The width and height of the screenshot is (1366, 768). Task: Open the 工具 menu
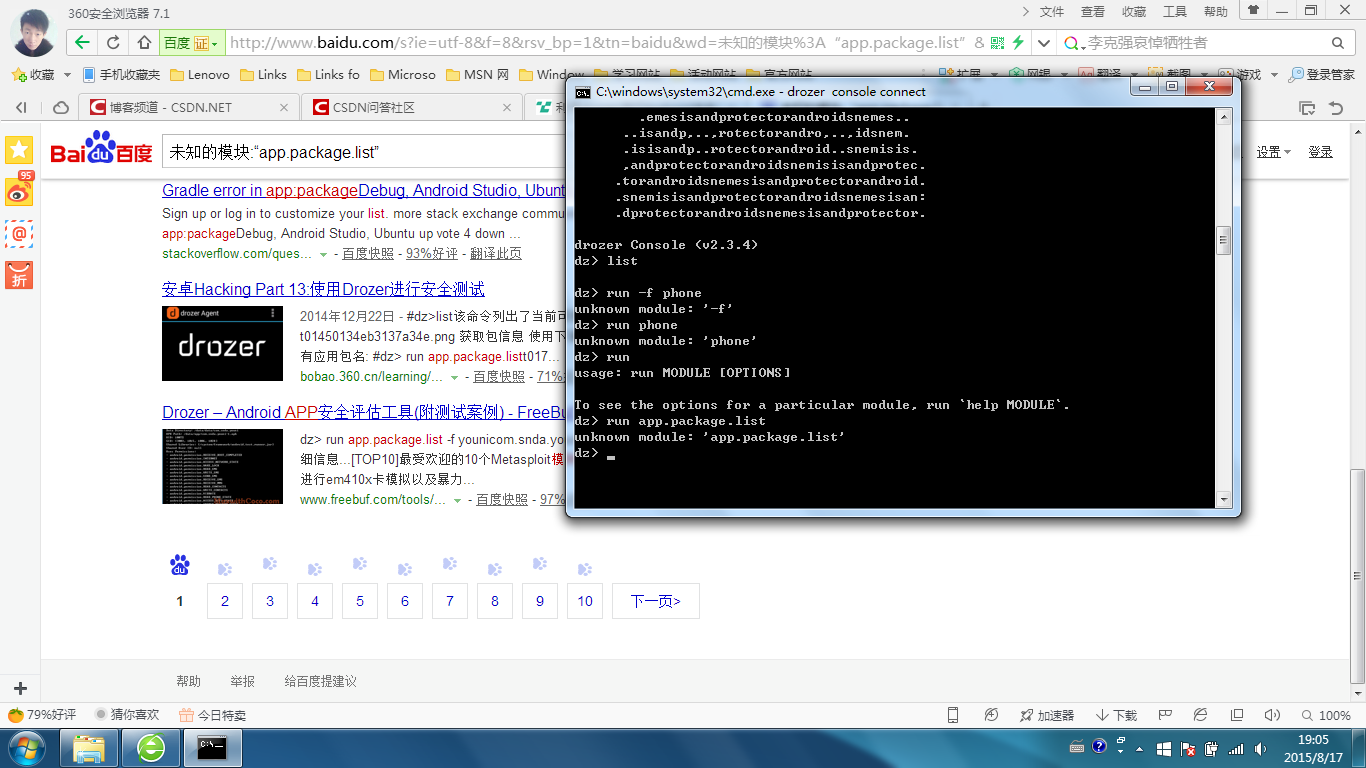point(1175,12)
